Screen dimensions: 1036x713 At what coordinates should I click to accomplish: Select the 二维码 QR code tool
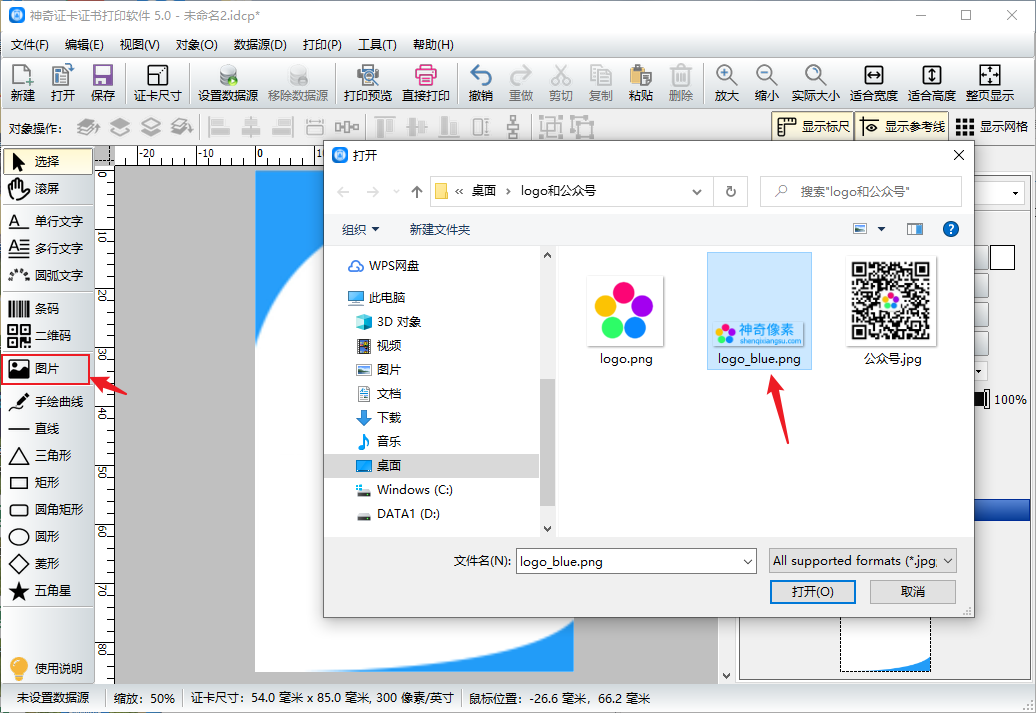pyautogui.click(x=46, y=336)
